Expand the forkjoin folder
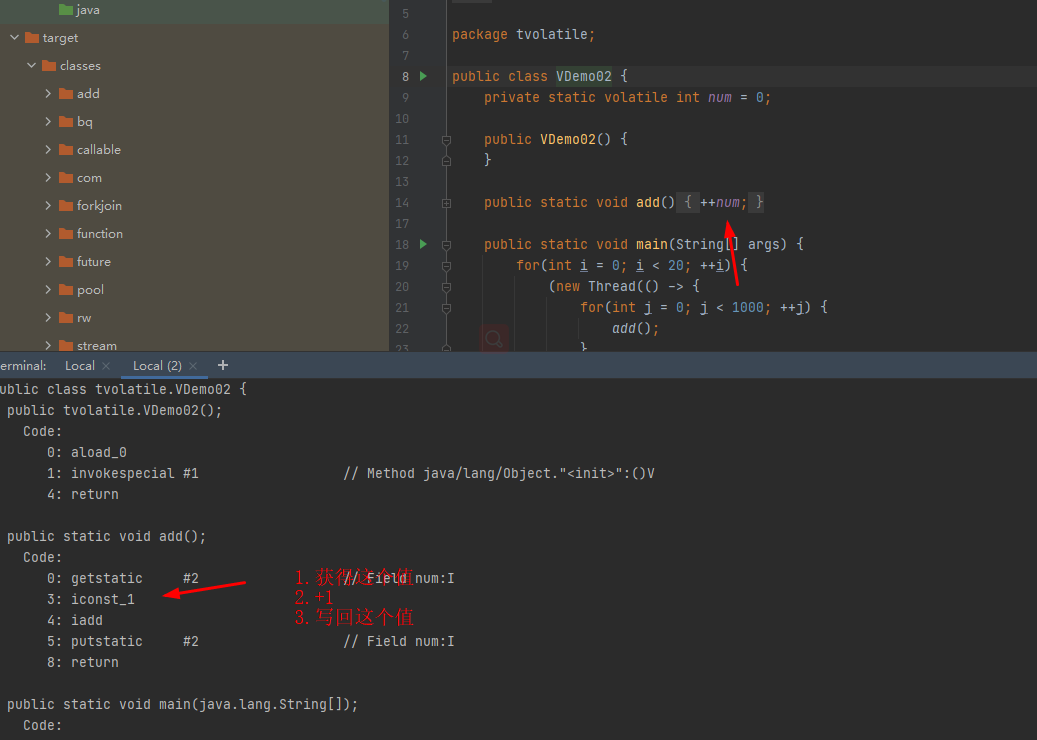Viewport: 1037px width, 740px height. pos(48,206)
